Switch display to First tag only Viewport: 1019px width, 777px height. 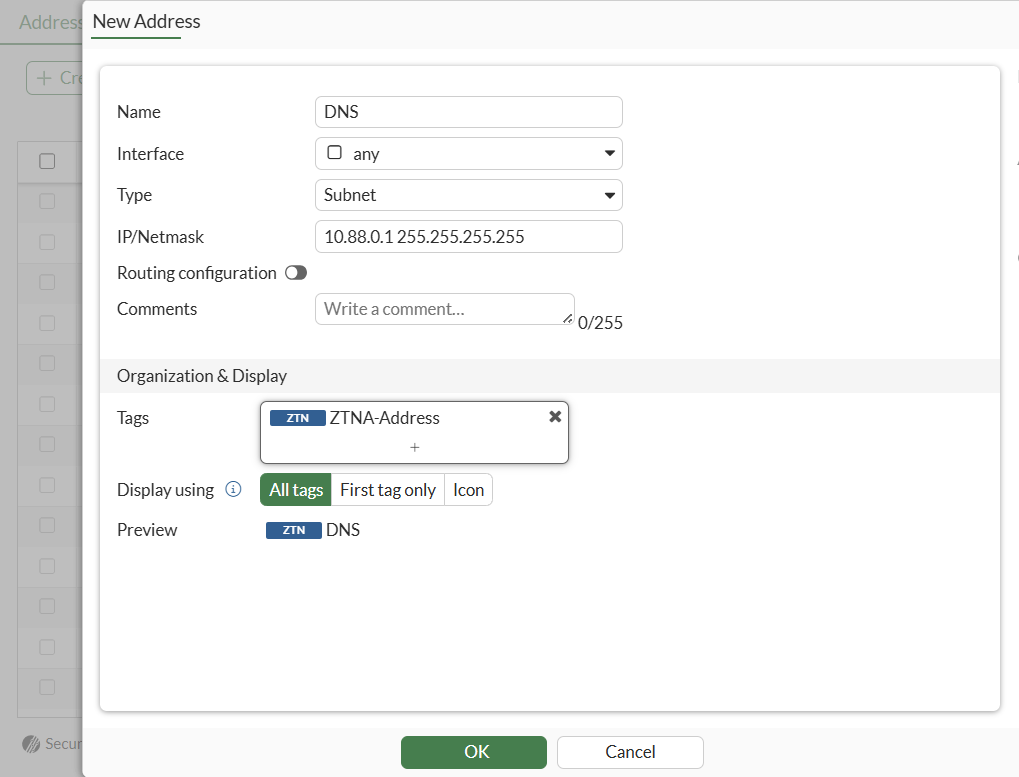388,490
